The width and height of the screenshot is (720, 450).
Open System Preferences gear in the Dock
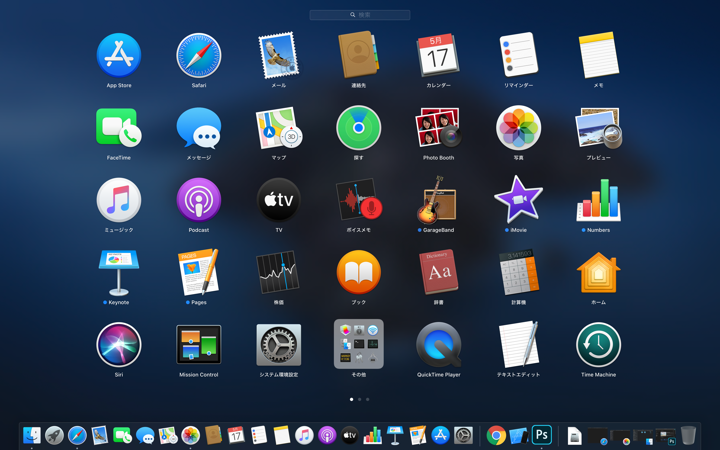coord(463,435)
